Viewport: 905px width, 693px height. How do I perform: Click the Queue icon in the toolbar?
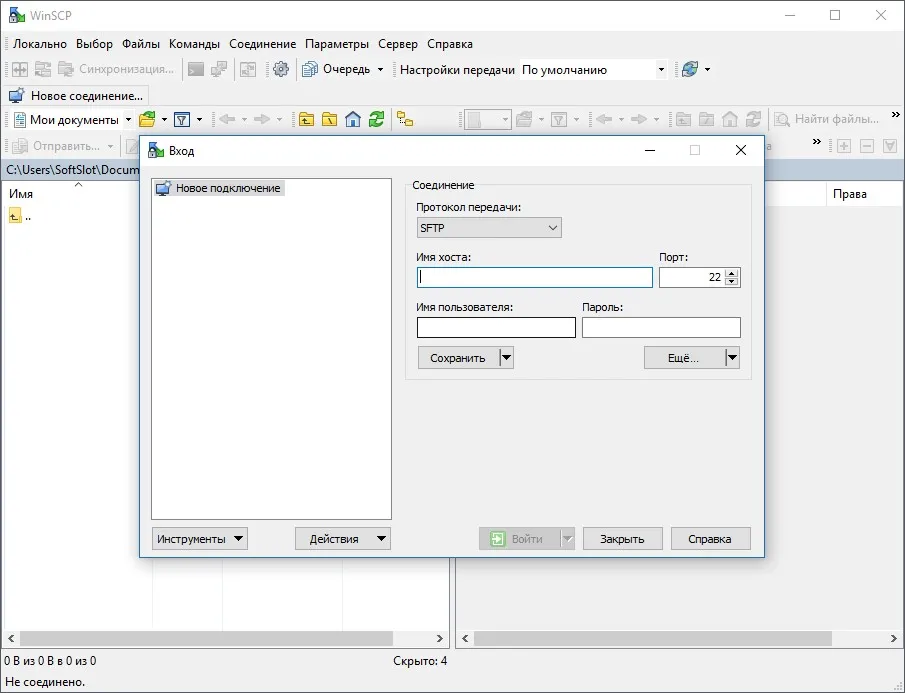pos(310,70)
